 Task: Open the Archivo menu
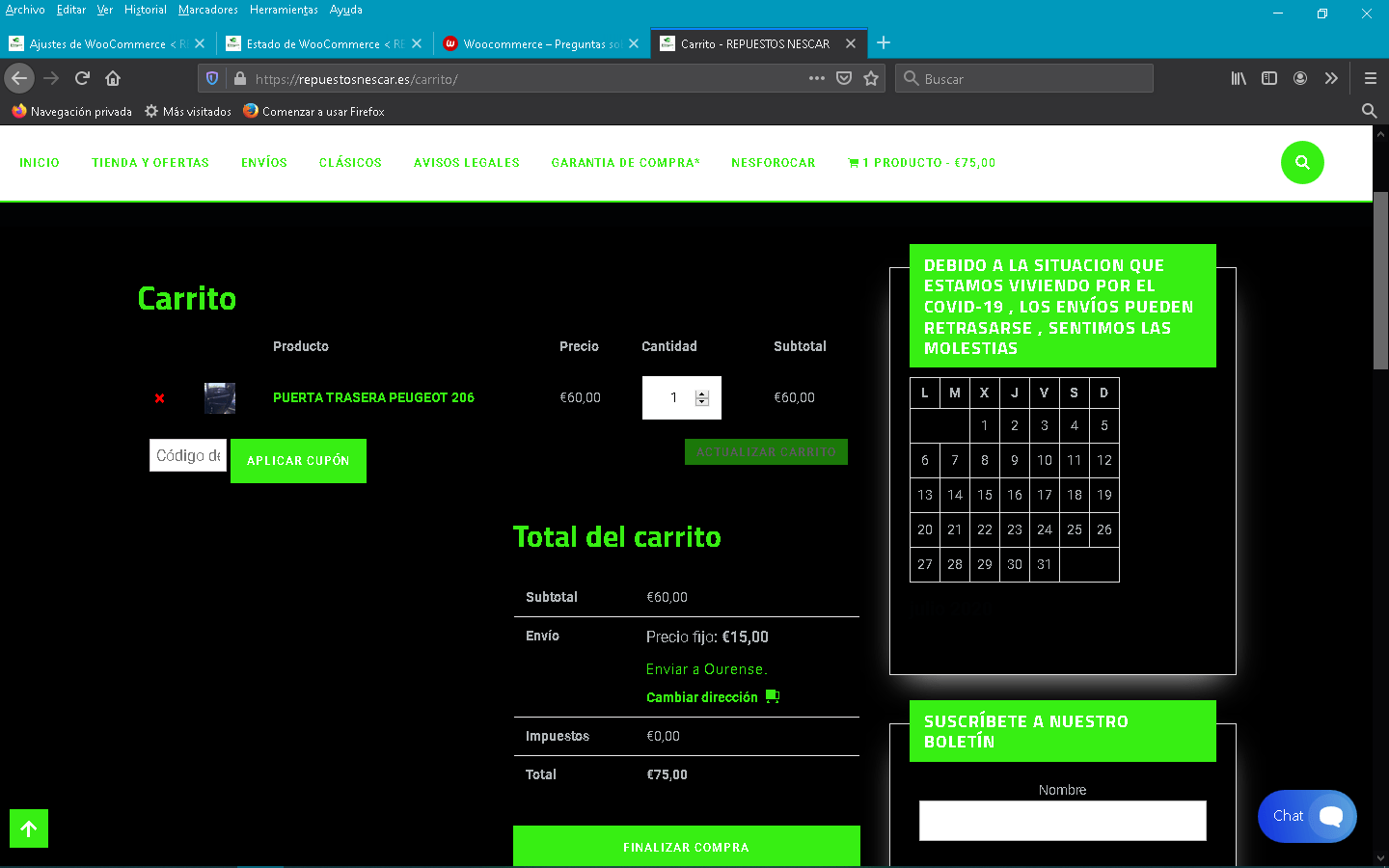tap(25, 10)
